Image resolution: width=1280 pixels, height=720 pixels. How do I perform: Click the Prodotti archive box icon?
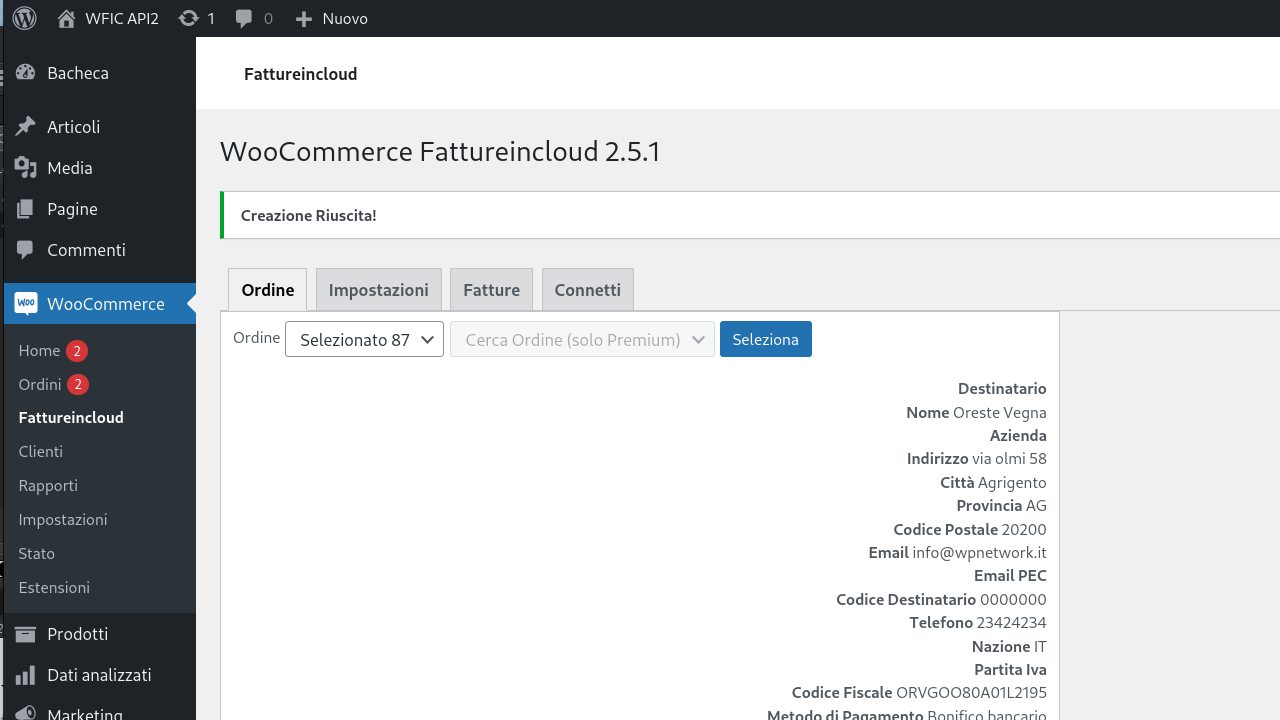(x=26, y=634)
